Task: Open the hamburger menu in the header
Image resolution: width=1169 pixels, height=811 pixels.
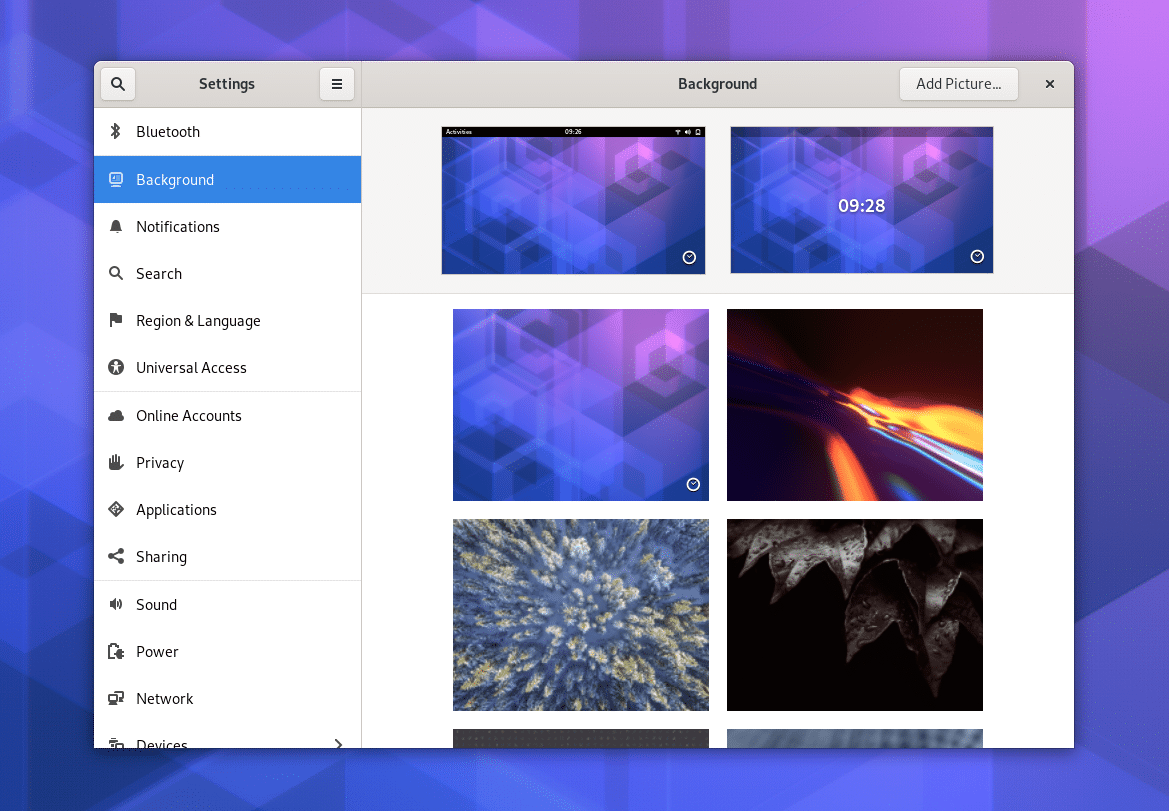Action: 336,84
